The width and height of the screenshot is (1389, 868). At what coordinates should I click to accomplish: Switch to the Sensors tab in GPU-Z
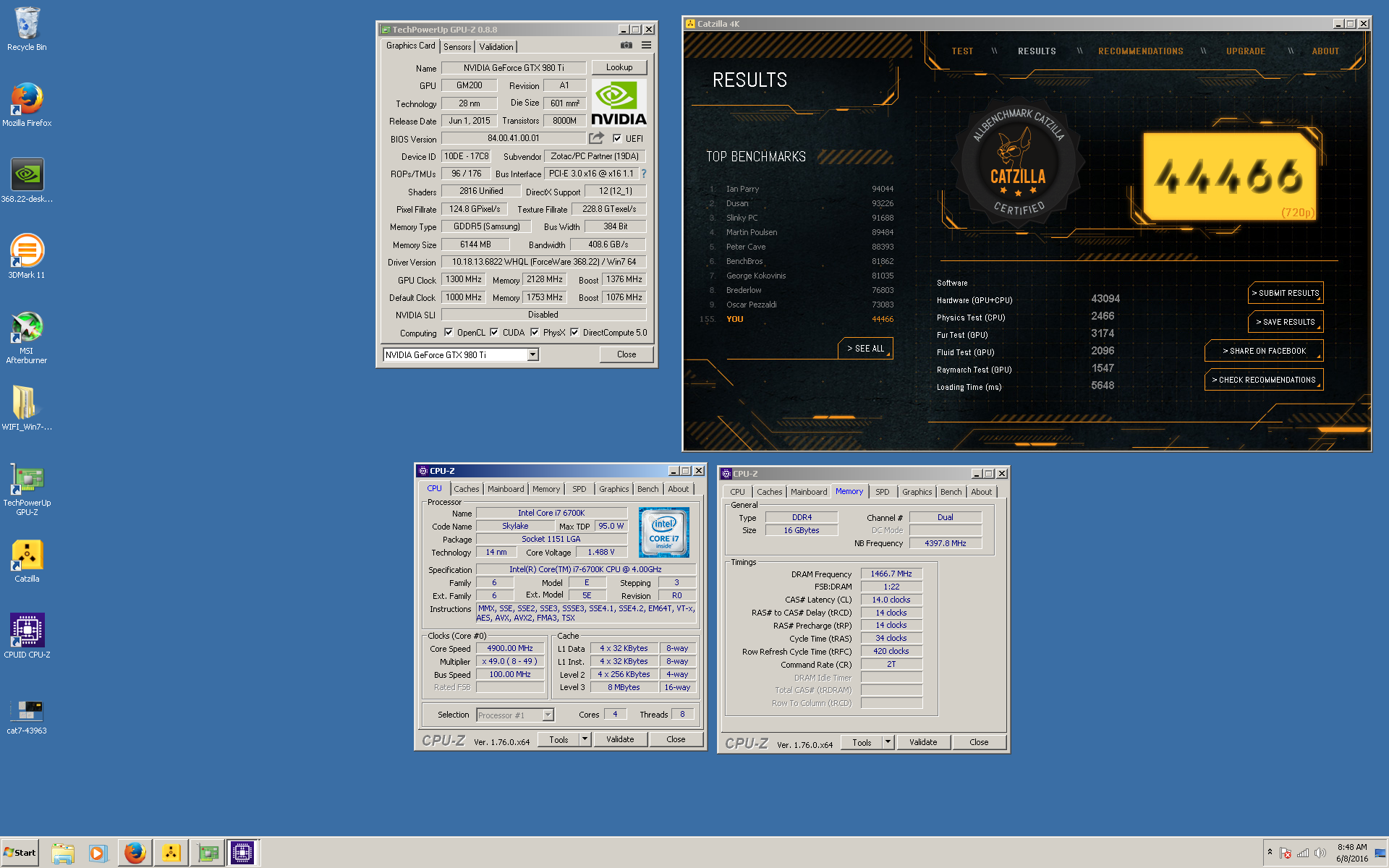pos(457,46)
